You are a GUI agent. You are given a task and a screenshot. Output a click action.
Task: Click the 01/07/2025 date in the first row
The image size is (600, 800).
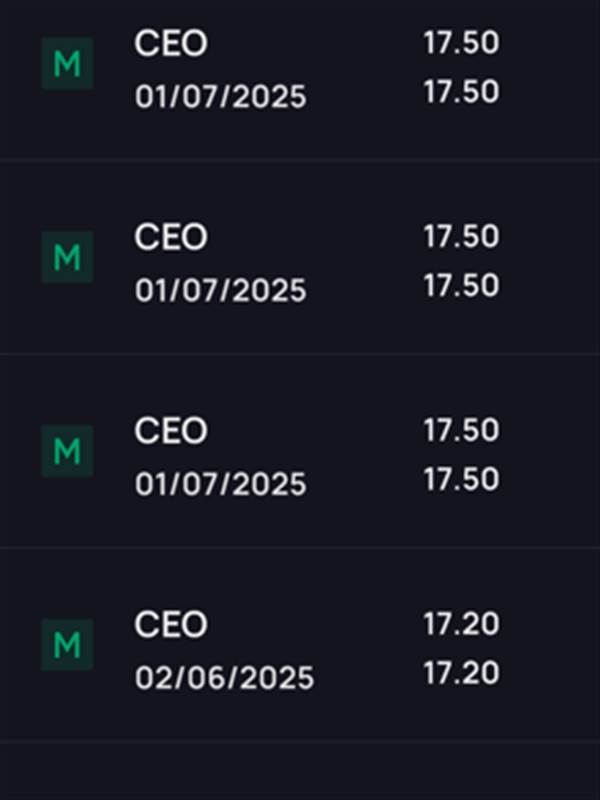(220, 97)
